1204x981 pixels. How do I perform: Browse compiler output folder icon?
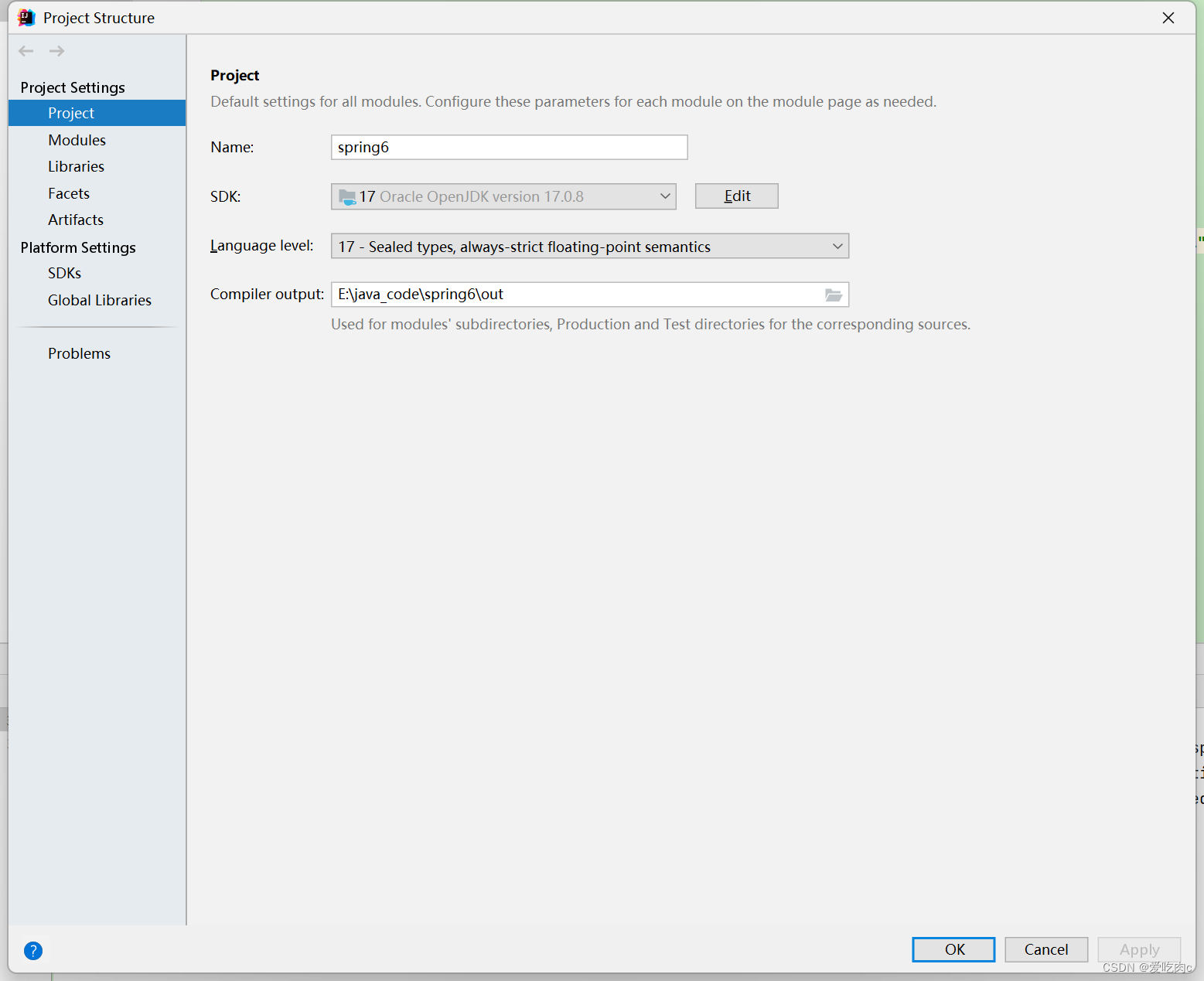pos(833,295)
